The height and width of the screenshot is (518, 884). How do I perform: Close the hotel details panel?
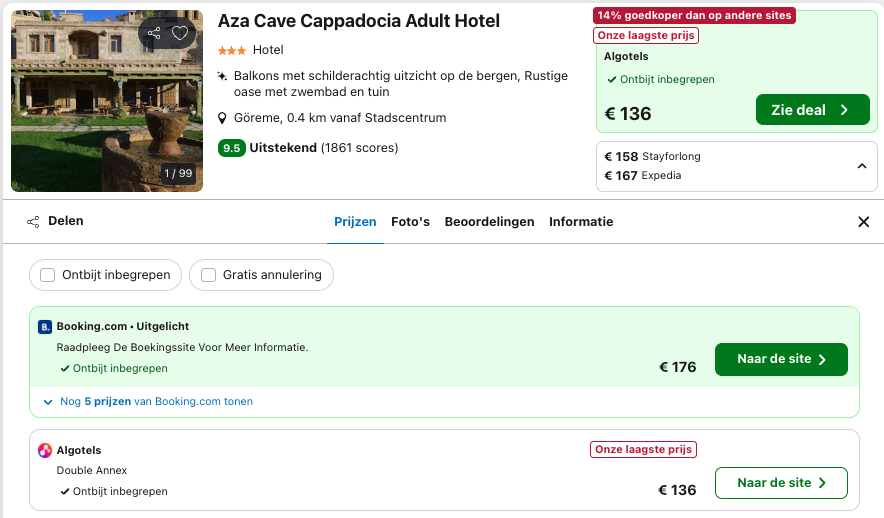tap(864, 222)
